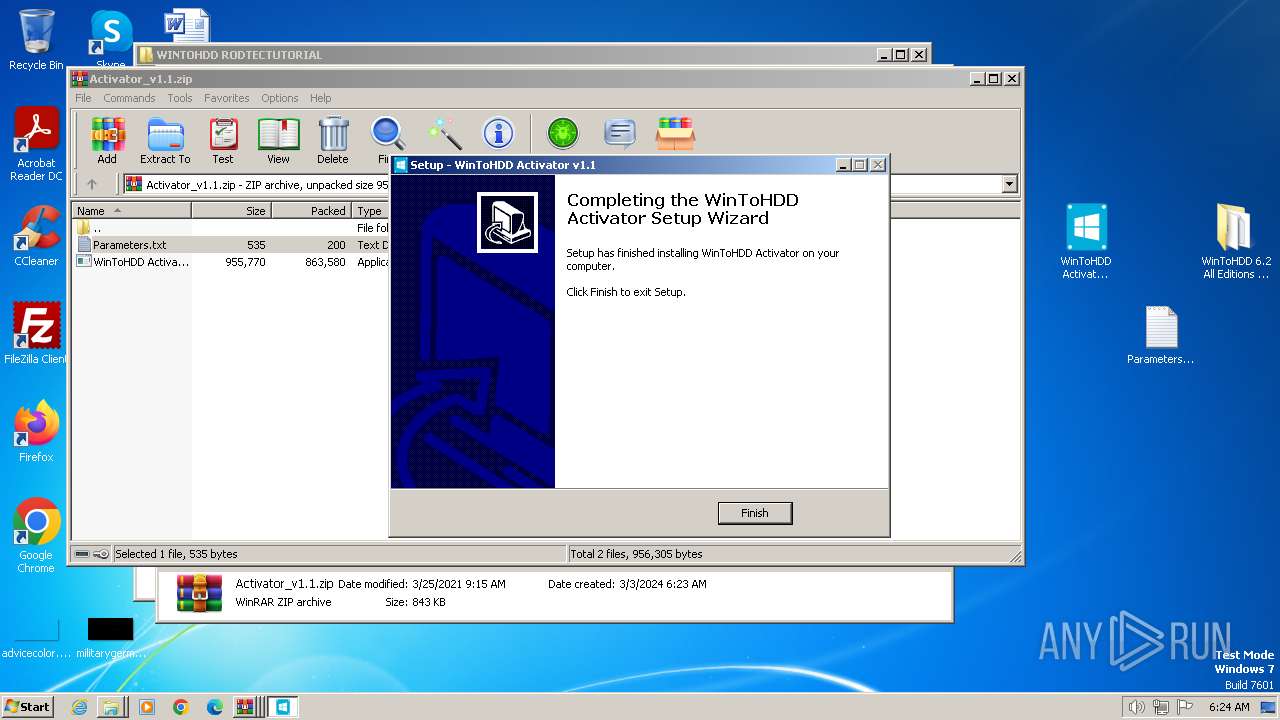Screen dimensions: 1280x720
Task: Click Activator_v1.1.zip archive icon in details pane
Action: 199,592
